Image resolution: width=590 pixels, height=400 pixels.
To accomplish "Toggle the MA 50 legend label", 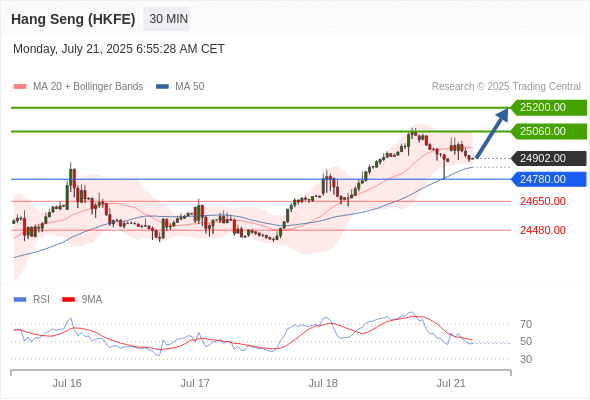I will (190, 87).
